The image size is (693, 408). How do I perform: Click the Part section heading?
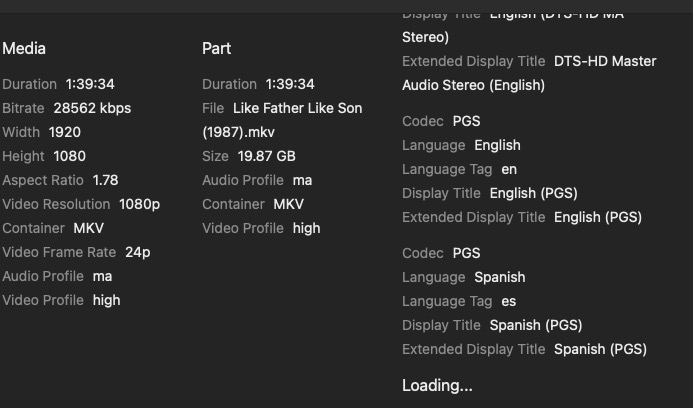217,49
